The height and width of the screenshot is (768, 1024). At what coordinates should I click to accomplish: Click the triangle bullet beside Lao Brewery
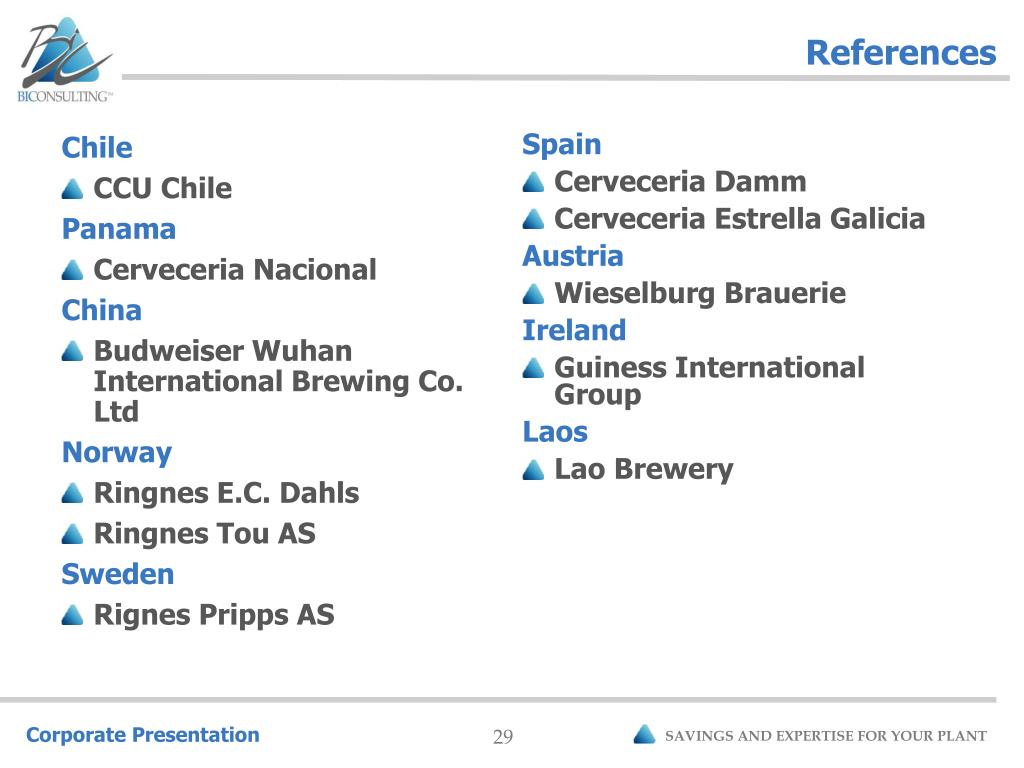[x=534, y=470]
